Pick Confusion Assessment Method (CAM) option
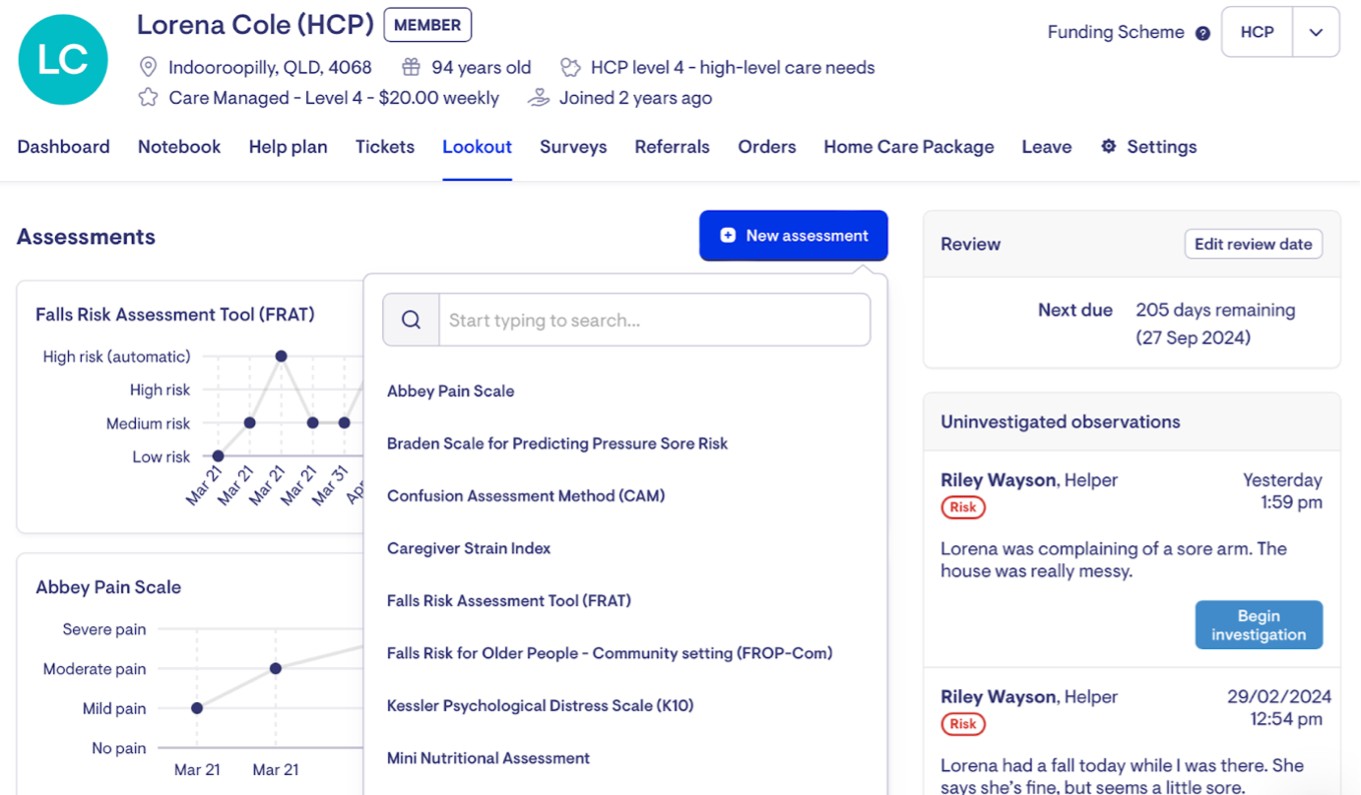The width and height of the screenshot is (1361, 795). click(x=525, y=496)
